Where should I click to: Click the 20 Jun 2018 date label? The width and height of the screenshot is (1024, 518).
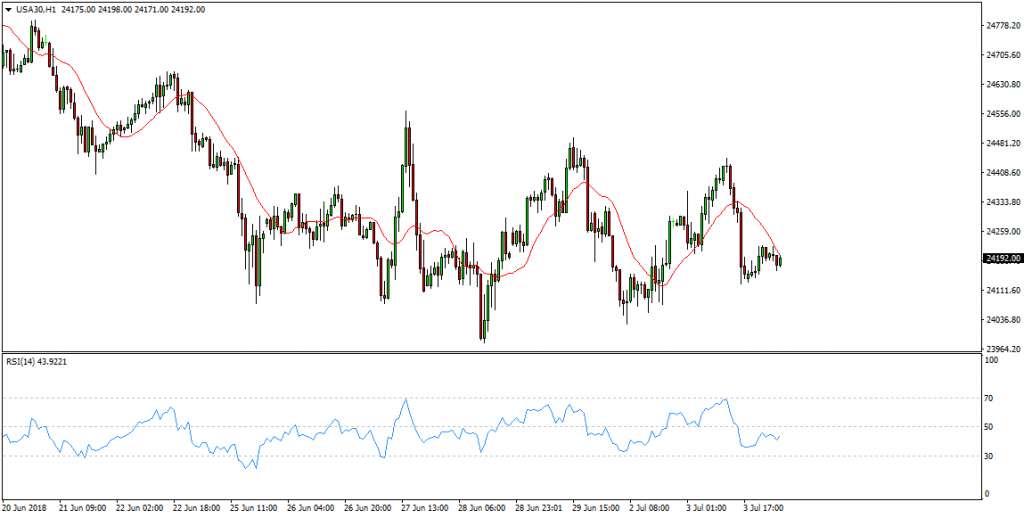click(x=22, y=507)
